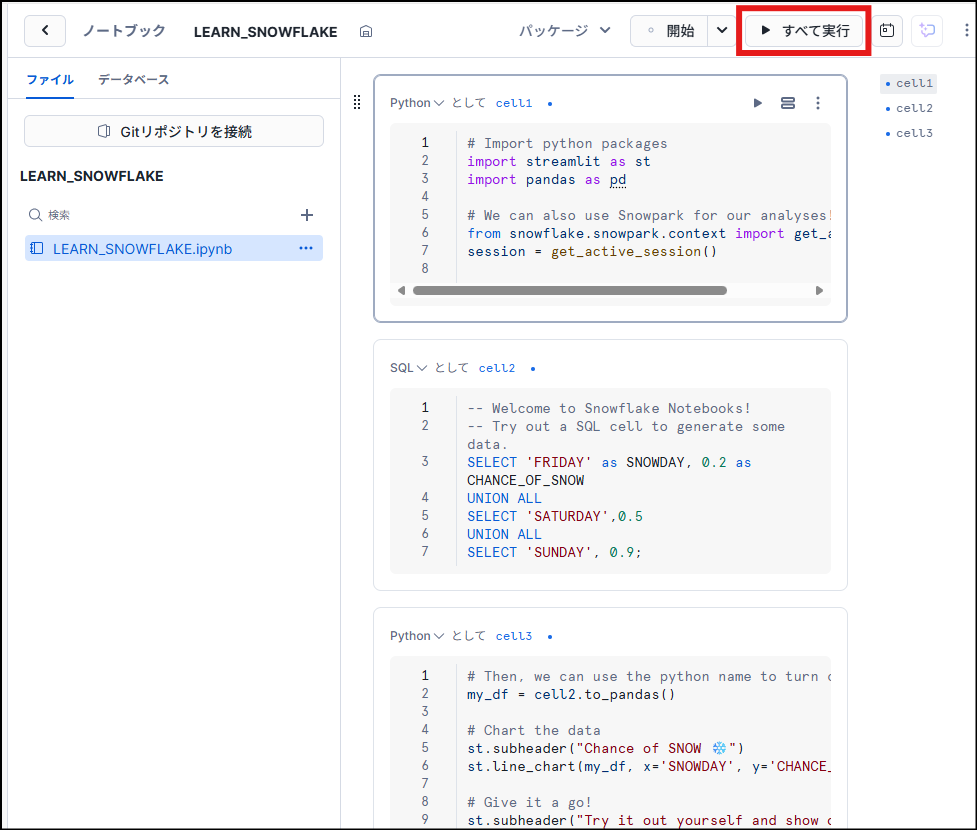Open the header more options menu

click(966, 31)
